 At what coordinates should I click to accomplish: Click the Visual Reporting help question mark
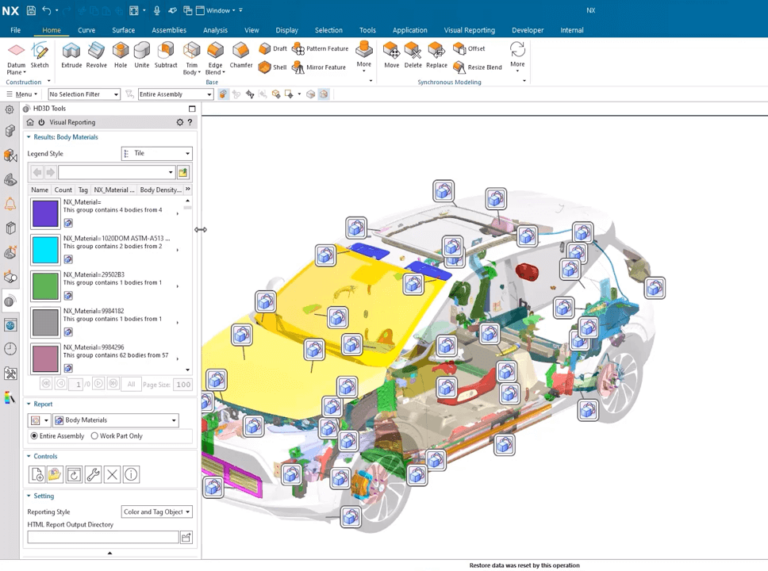[x=190, y=122]
